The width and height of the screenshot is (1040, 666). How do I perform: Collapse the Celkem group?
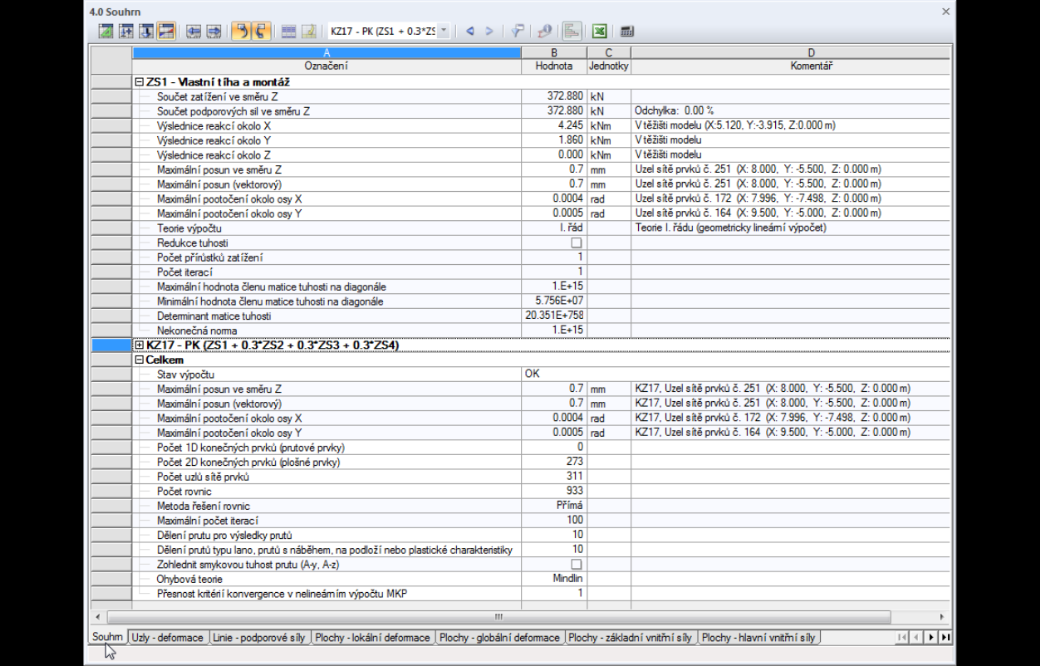click(139, 360)
